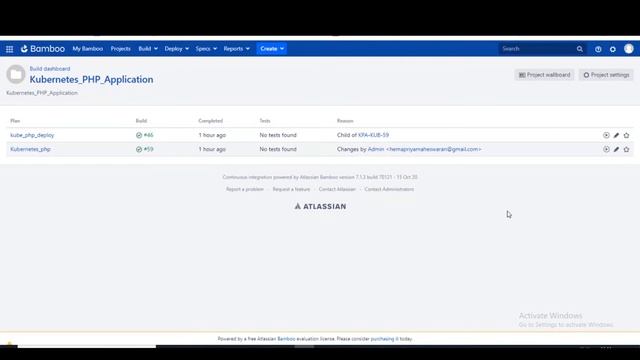Screen dimensions: 640x360
Task: Click the search magnifier icon
Action: (x=580, y=49)
